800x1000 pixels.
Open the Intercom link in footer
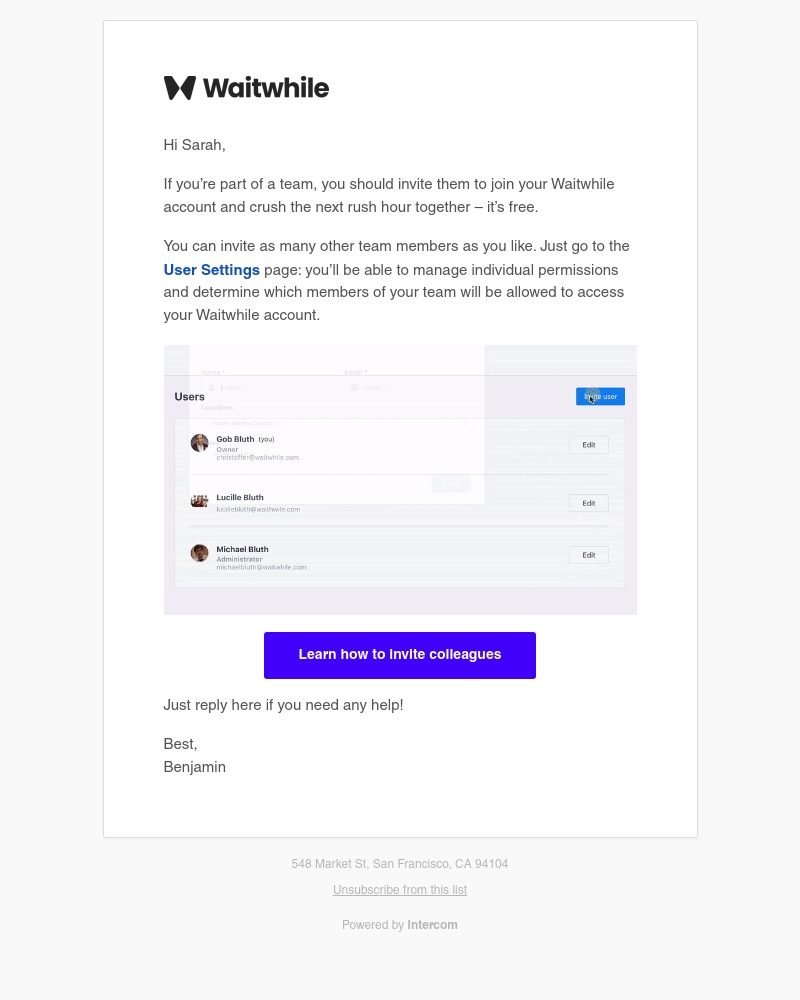coord(432,925)
